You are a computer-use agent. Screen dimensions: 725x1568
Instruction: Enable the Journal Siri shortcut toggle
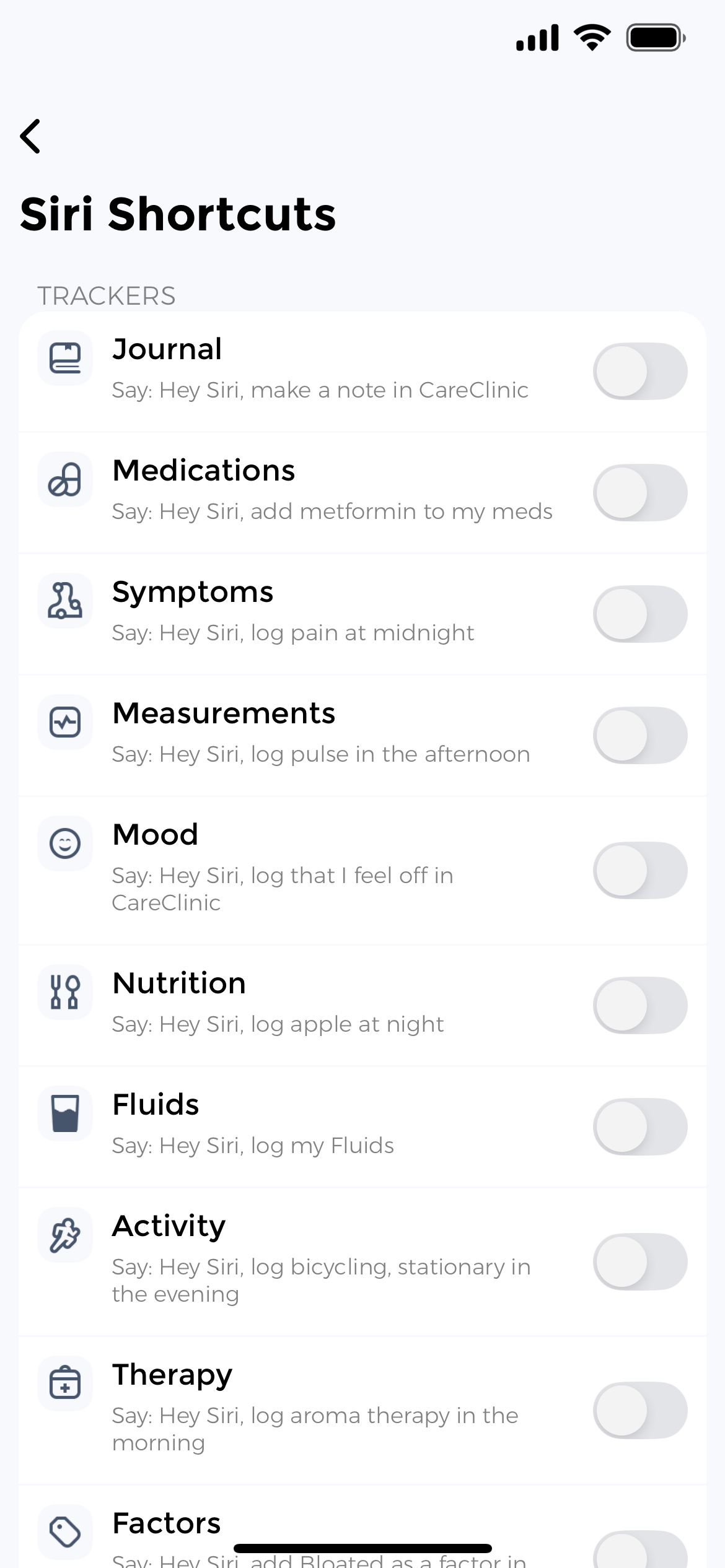640,371
